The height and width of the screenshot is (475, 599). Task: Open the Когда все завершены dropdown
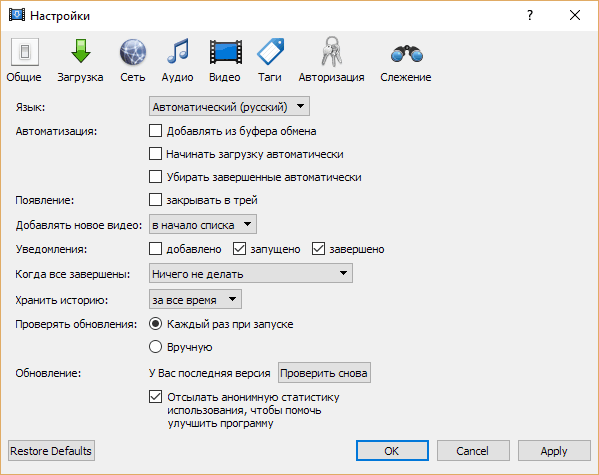pyautogui.click(x=251, y=273)
